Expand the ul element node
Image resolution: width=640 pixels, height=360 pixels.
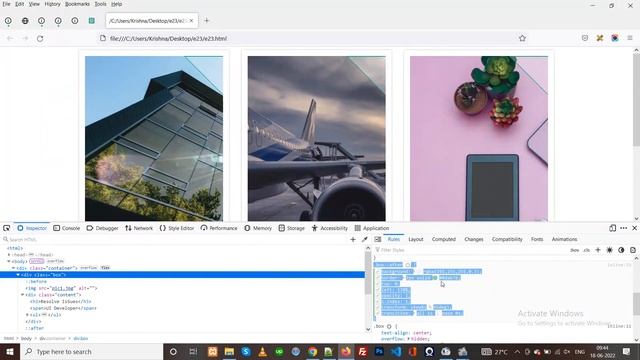click(x=27, y=315)
